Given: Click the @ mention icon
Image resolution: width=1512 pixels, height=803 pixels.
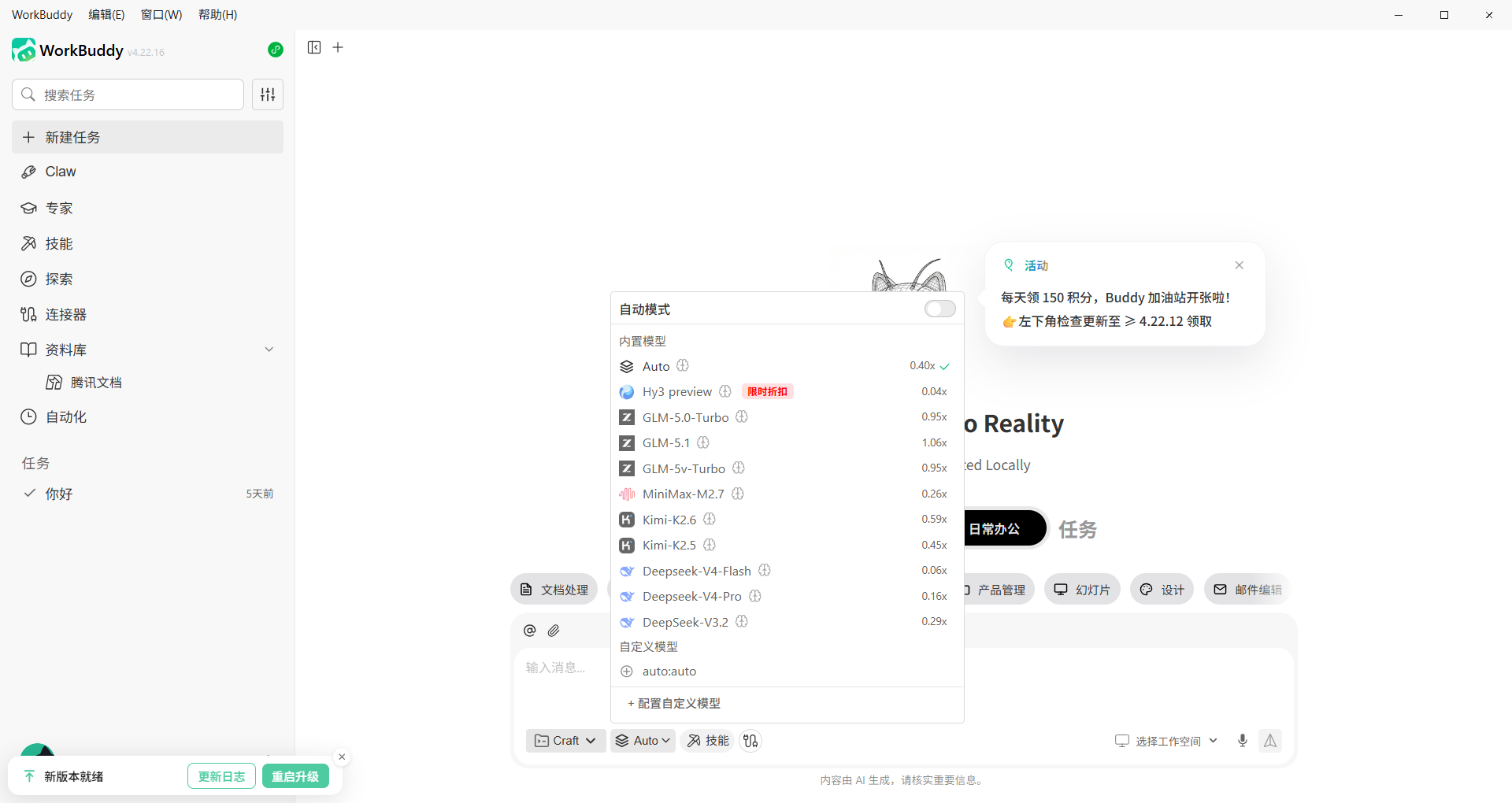Looking at the screenshot, I should click(x=530, y=631).
